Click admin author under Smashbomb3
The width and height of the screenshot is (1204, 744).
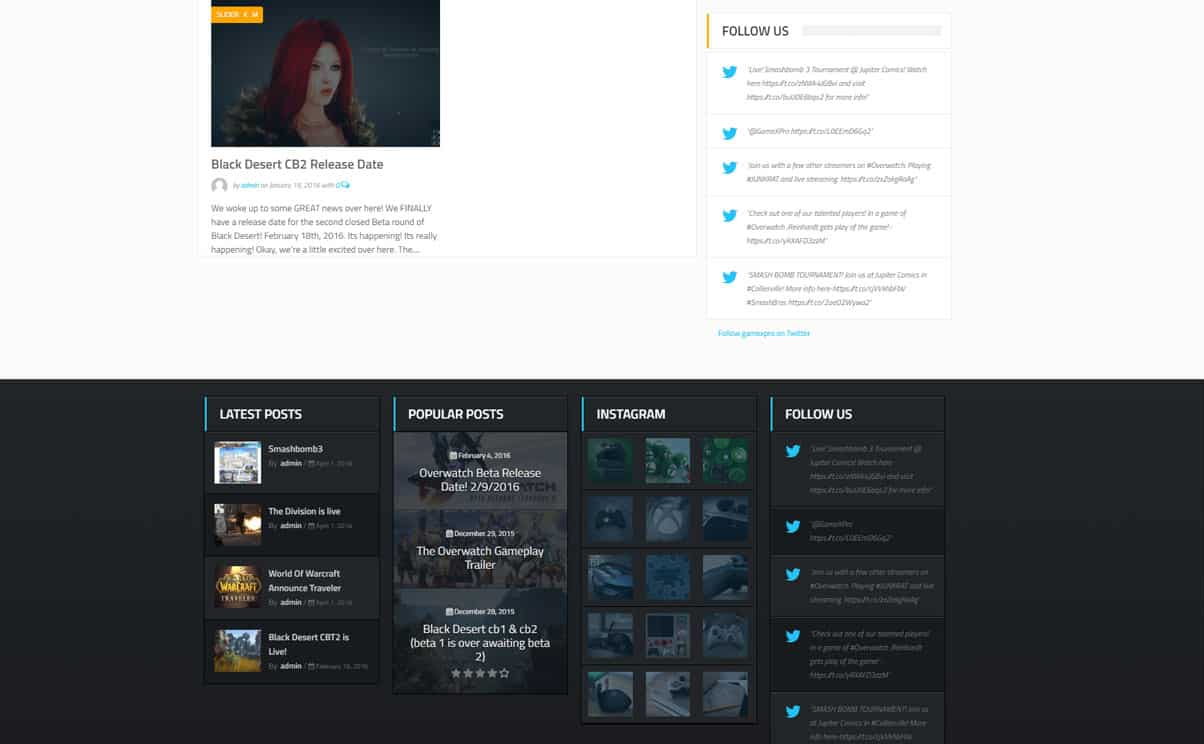[x=291, y=464]
